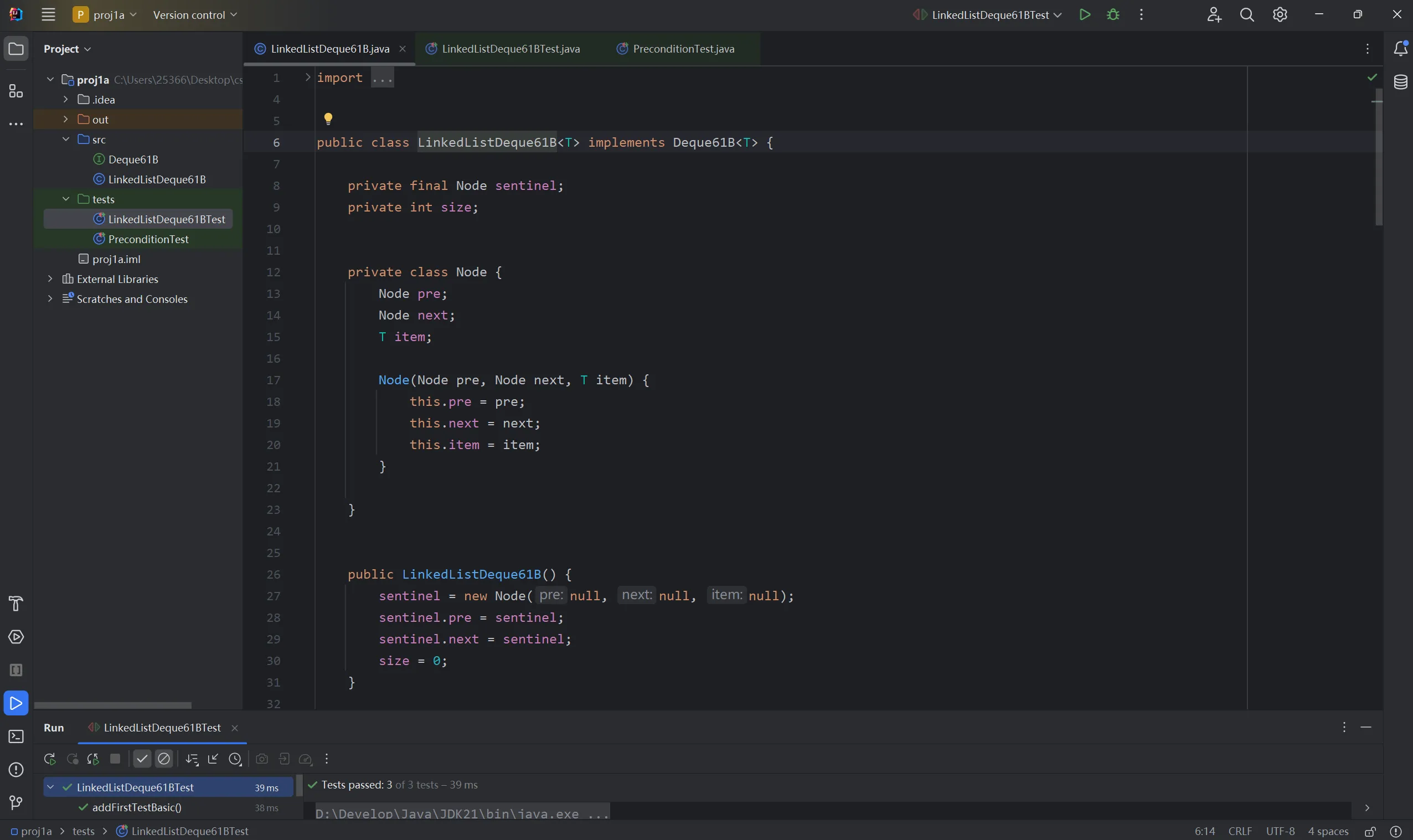
Task: Open Search Everywhere magnifier
Action: [1247, 15]
